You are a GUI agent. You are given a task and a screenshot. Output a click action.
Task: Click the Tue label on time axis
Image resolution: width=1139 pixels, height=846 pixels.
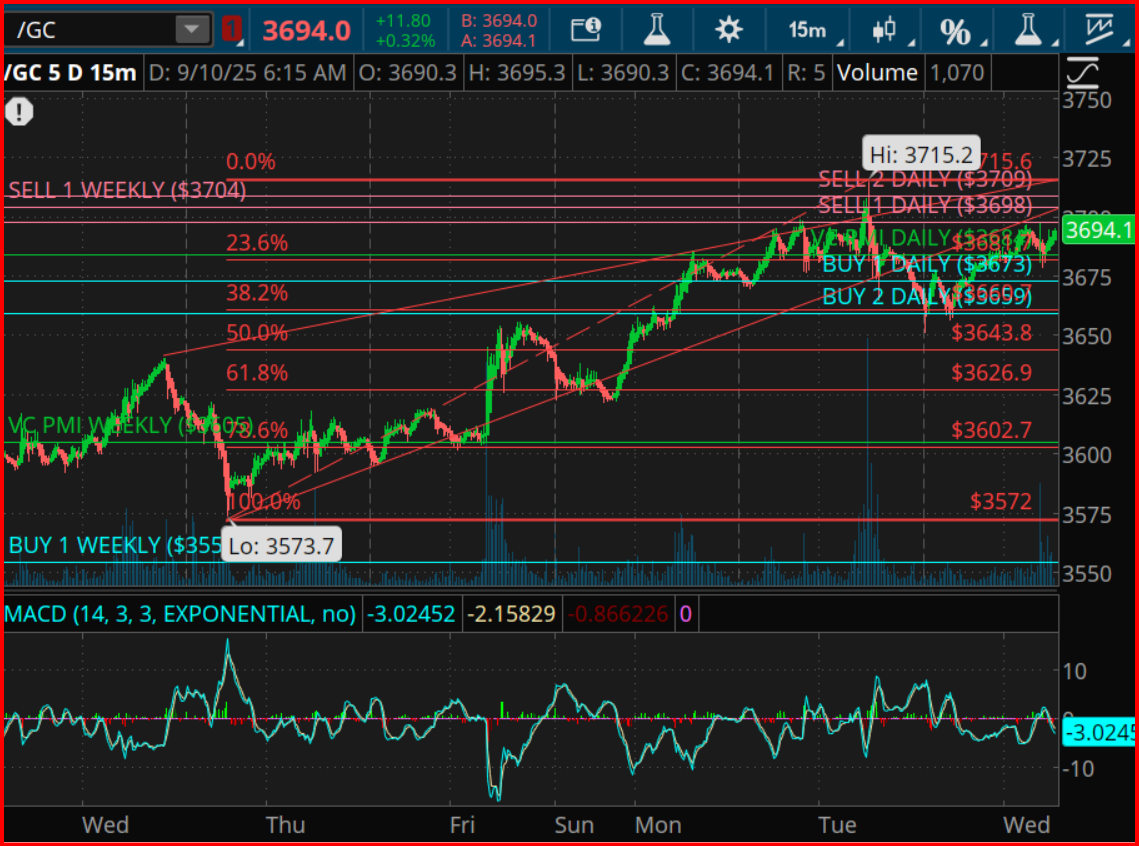(837, 825)
